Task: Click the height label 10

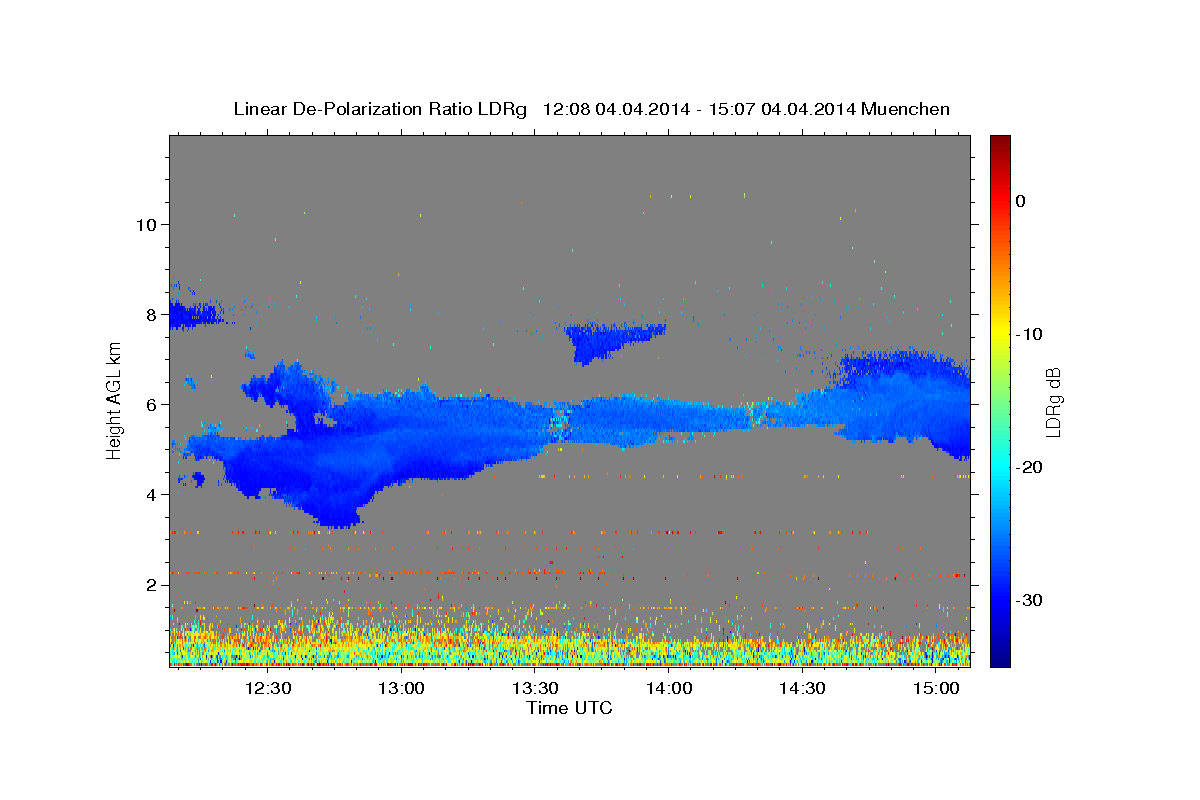Action: (x=144, y=224)
